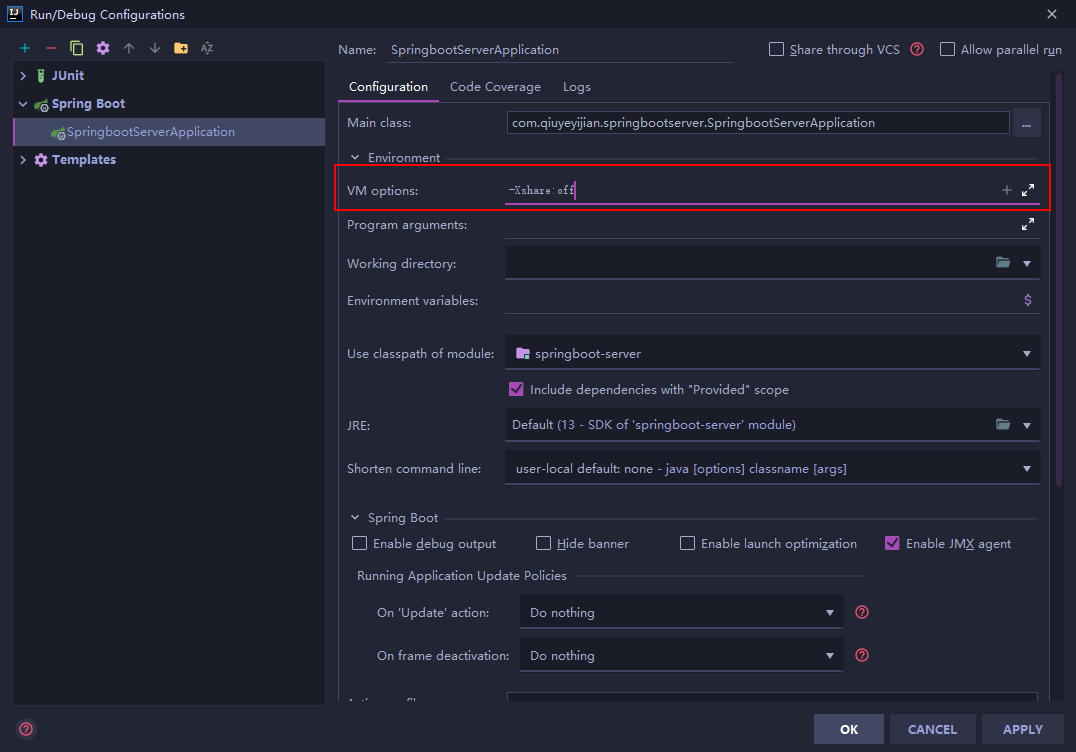
Task: Sort configurations alphabetically
Action: (207, 48)
